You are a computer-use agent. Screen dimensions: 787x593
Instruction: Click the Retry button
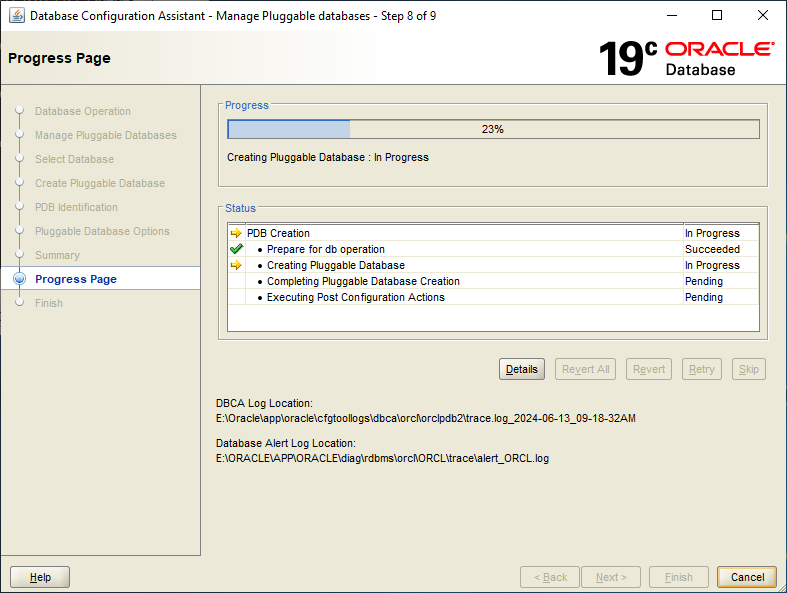click(702, 369)
